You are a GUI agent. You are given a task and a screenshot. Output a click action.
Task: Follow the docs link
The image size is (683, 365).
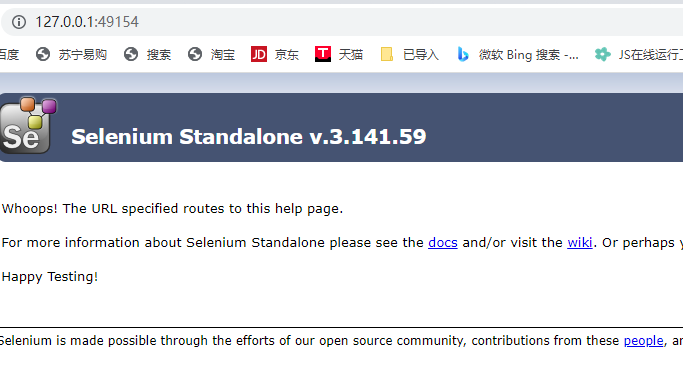[443, 243]
